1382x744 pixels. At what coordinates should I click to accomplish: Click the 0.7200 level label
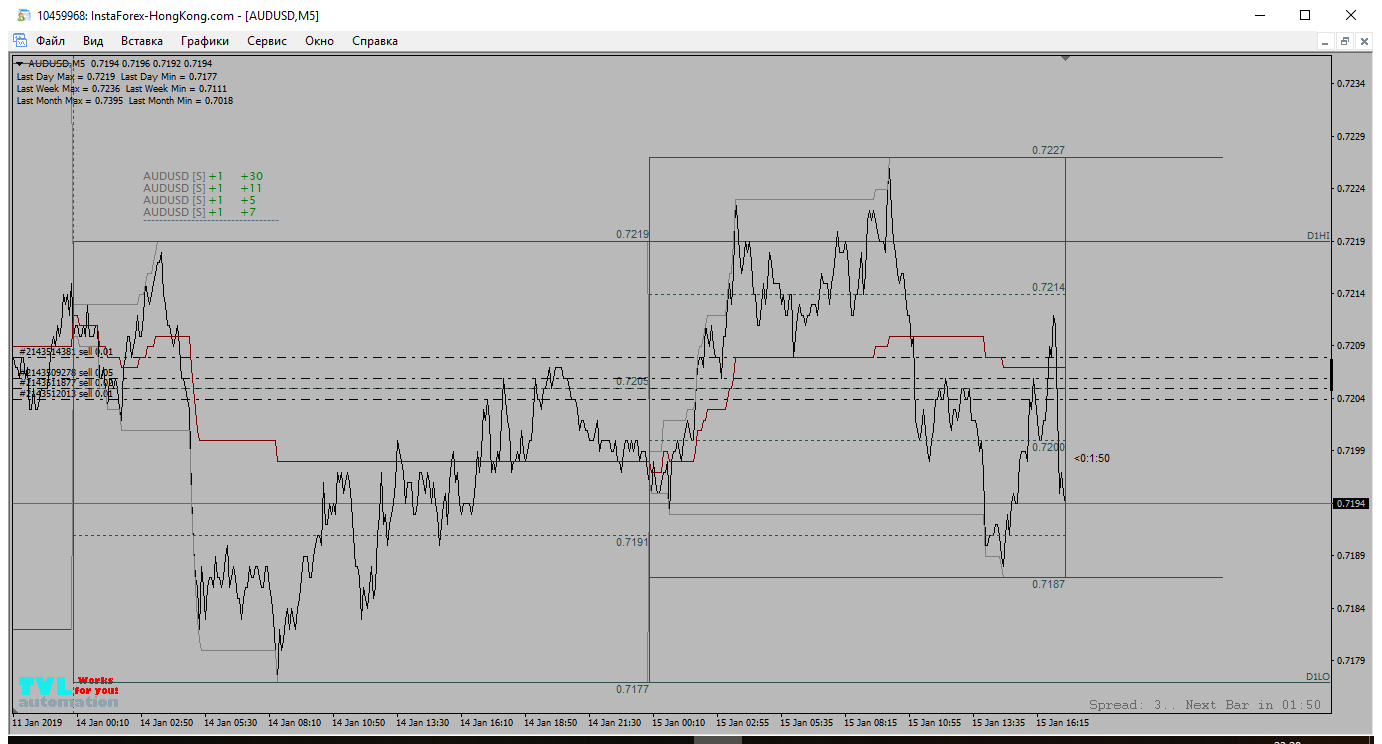(1048, 447)
